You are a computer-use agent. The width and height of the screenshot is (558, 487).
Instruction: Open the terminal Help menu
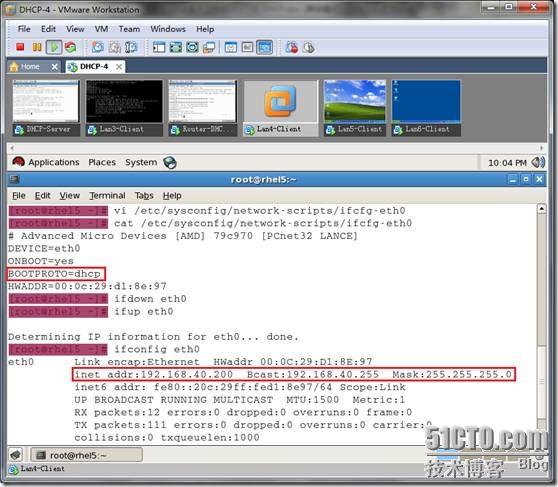pyautogui.click(x=172, y=195)
